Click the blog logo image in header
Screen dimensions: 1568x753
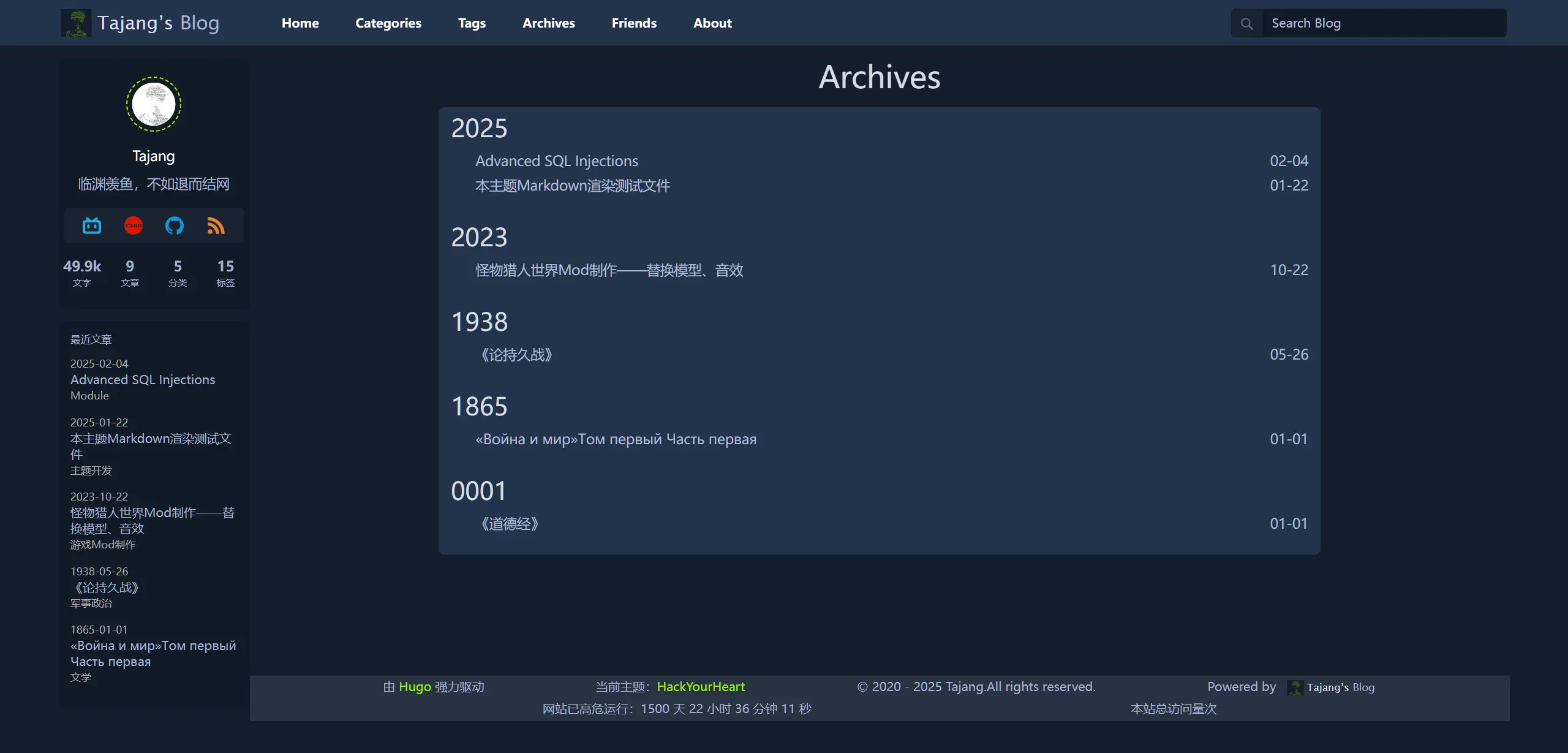(x=77, y=23)
